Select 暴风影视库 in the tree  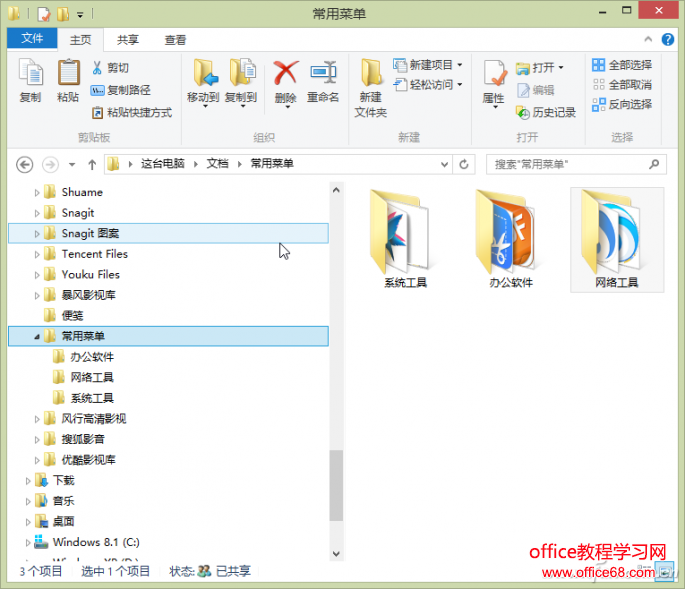pos(88,295)
